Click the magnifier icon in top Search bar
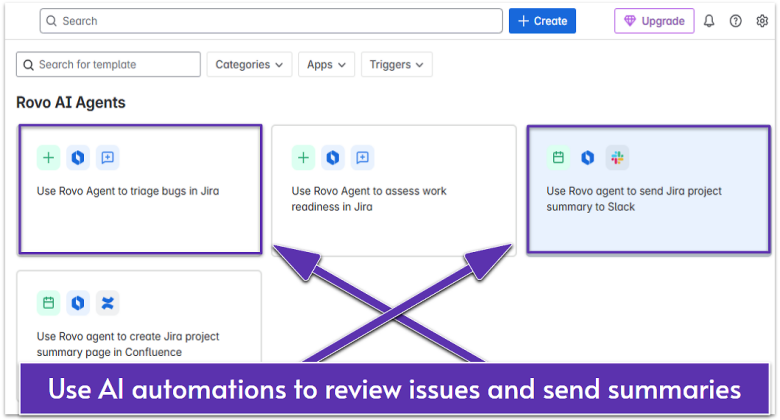The image size is (780, 420). click(x=51, y=21)
